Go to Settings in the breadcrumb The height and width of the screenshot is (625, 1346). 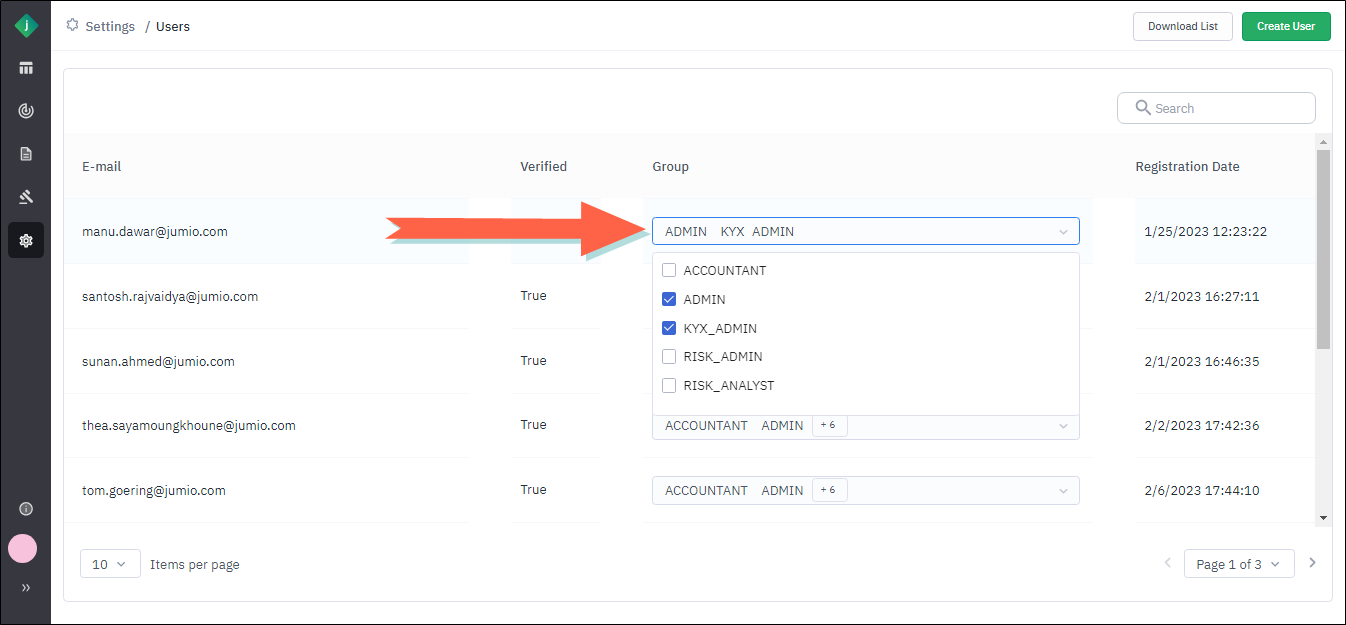coord(109,27)
